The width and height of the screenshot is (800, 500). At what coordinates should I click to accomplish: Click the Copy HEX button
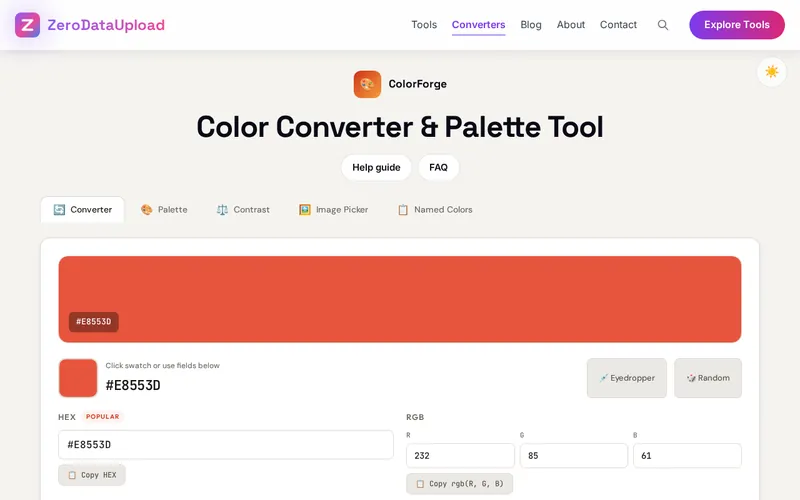point(92,475)
